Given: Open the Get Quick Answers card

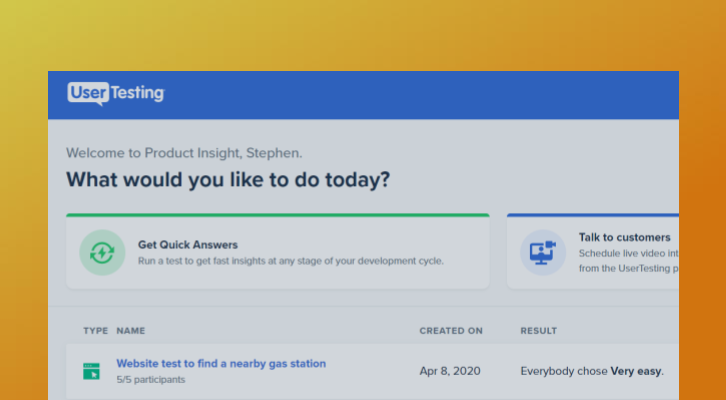Looking at the screenshot, I should [278, 251].
